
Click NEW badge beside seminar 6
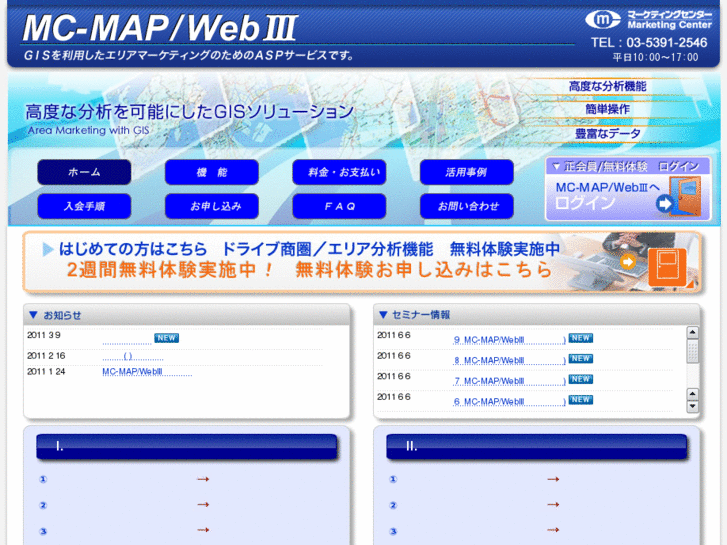[580, 399]
